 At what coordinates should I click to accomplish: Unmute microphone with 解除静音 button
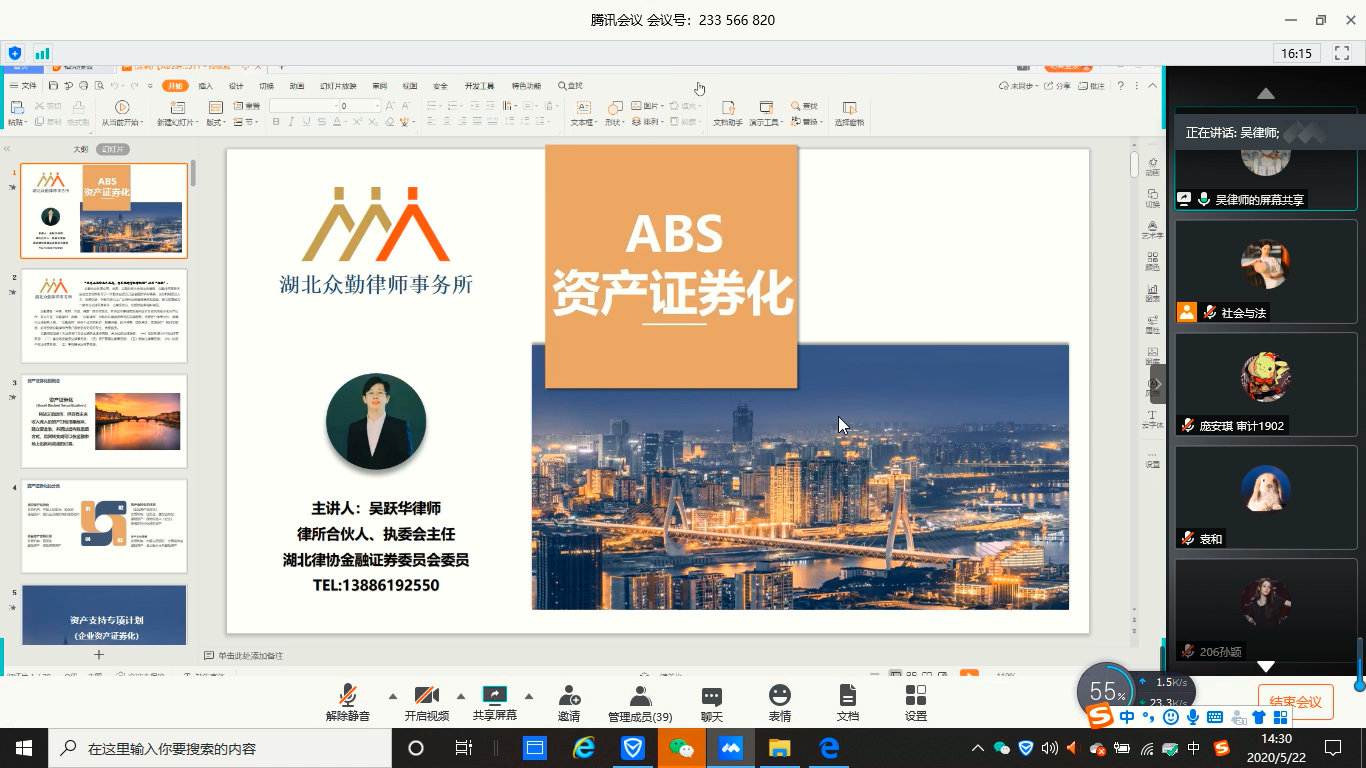click(347, 696)
